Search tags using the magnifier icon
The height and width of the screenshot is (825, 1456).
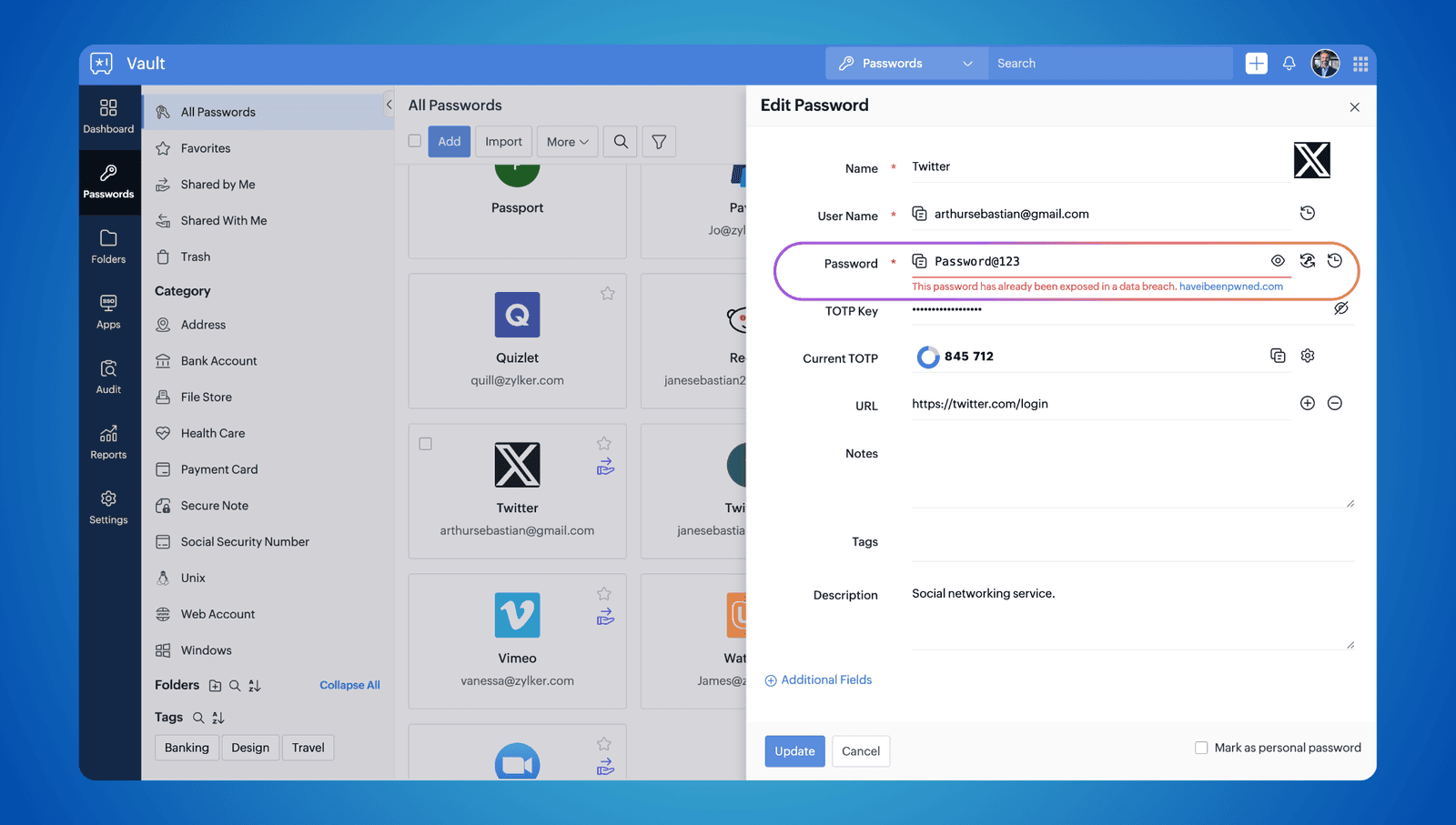[198, 718]
